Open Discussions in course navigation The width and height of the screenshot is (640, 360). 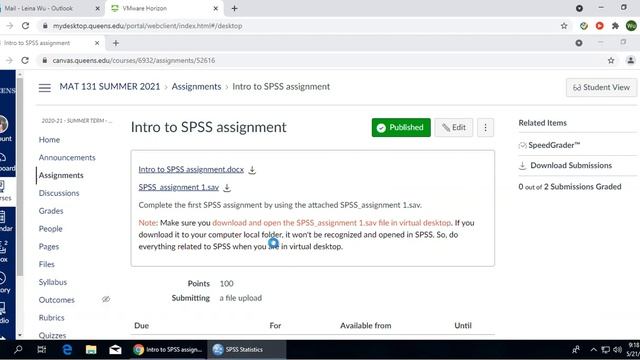(x=59, y=193)
